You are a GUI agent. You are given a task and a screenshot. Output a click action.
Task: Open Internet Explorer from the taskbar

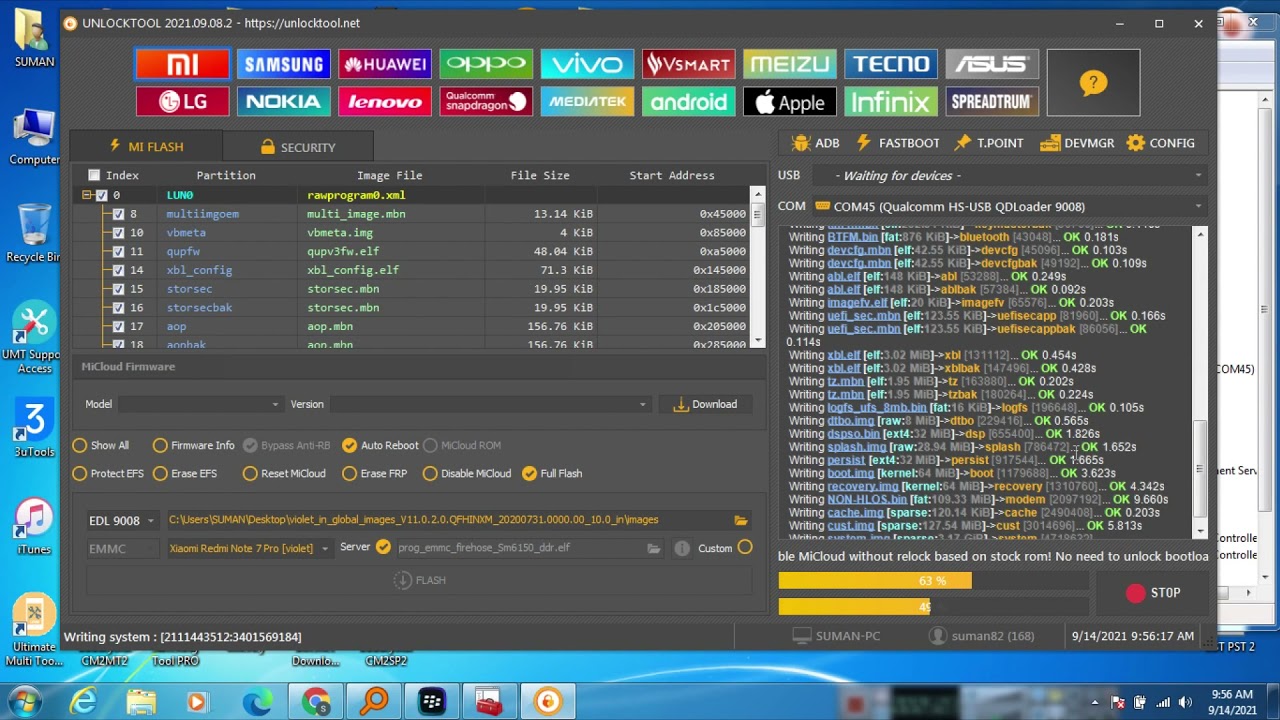84,702
